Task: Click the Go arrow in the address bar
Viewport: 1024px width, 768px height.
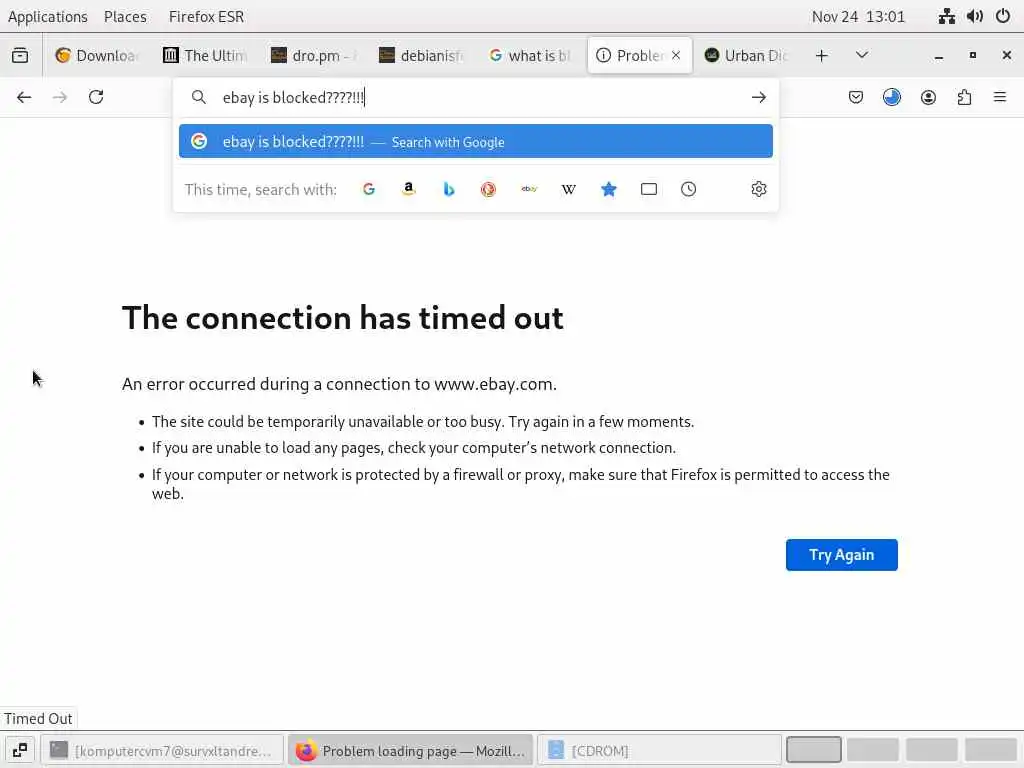Action: point(758,97)
